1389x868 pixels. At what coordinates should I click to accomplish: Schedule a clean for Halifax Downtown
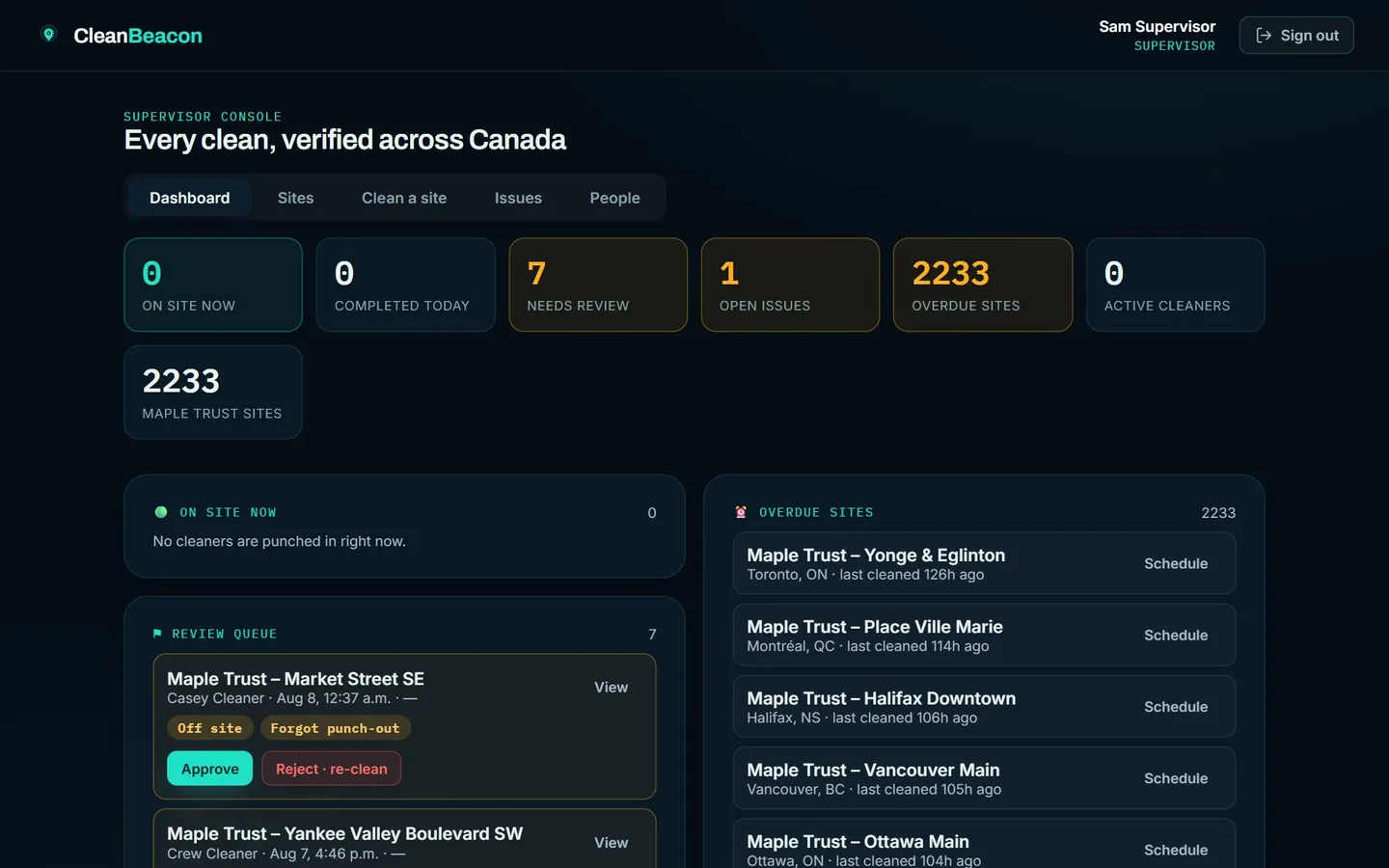coord(1176,707)
